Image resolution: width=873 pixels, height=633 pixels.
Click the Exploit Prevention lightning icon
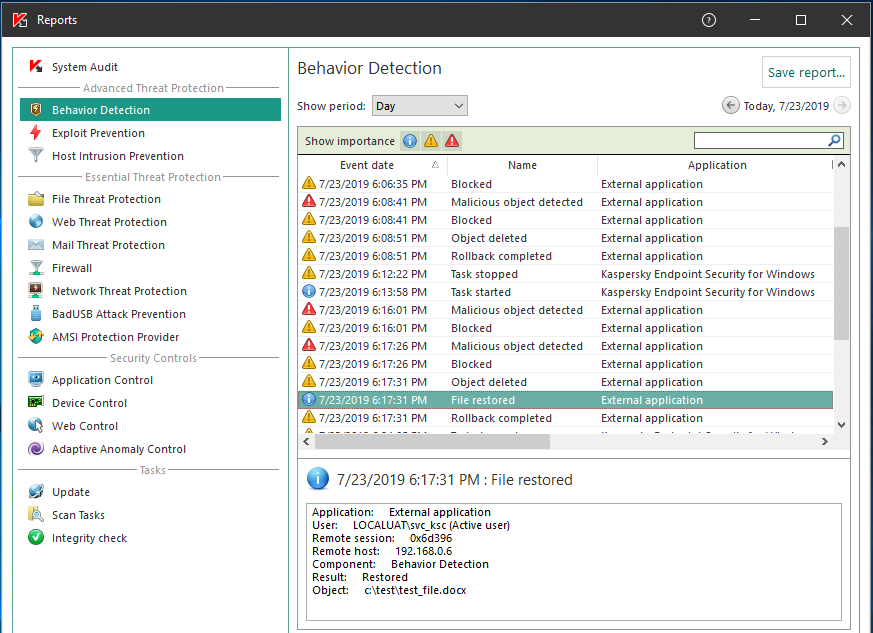click(x=36, y=133)
